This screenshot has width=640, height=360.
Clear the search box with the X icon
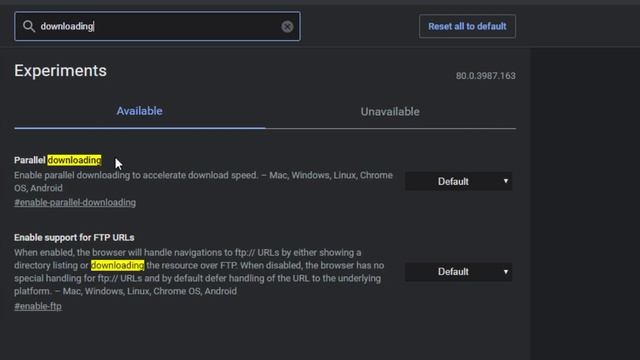tap(287, 27)
